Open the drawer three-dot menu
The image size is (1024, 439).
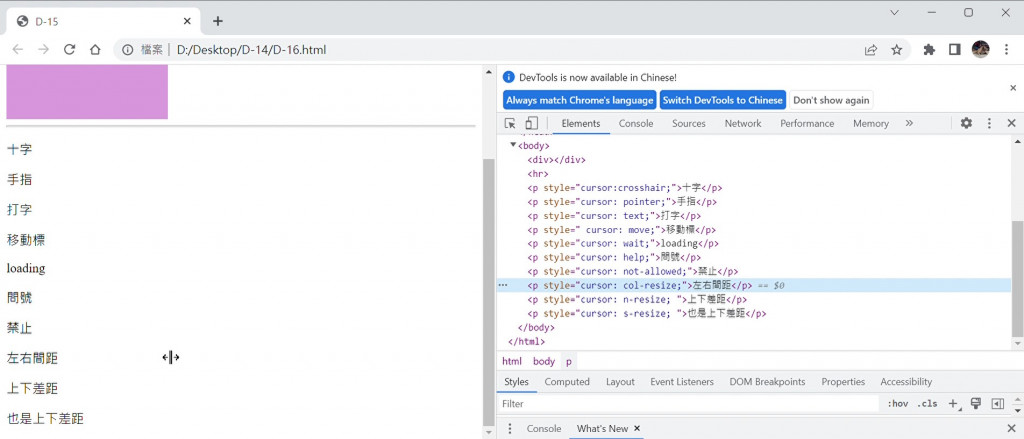tap(509, 429)
